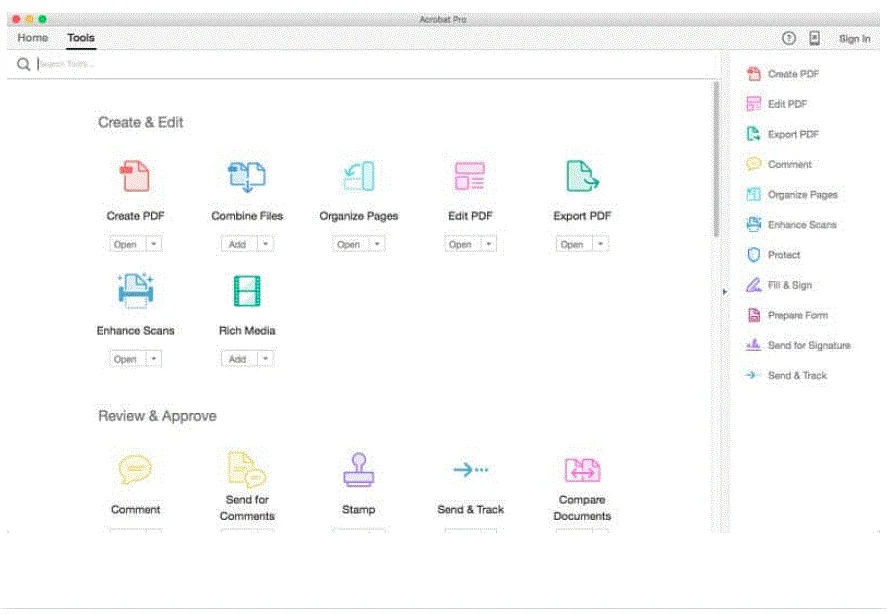Click the search magnifier icon
The height and width of the screenshot is (614, 887).
(x=23, y=65)
